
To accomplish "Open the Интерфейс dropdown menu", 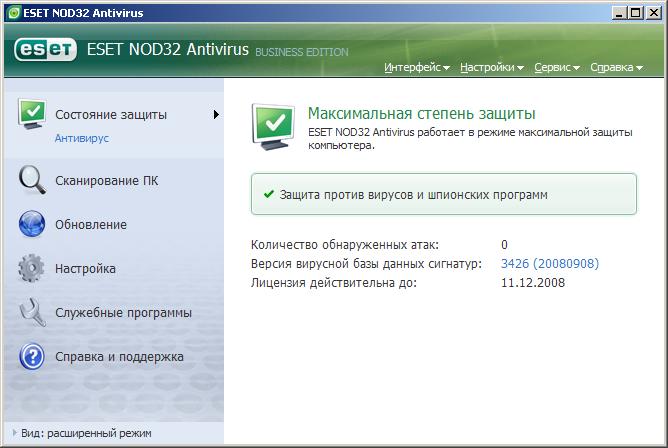I will [x=417, y=67].
